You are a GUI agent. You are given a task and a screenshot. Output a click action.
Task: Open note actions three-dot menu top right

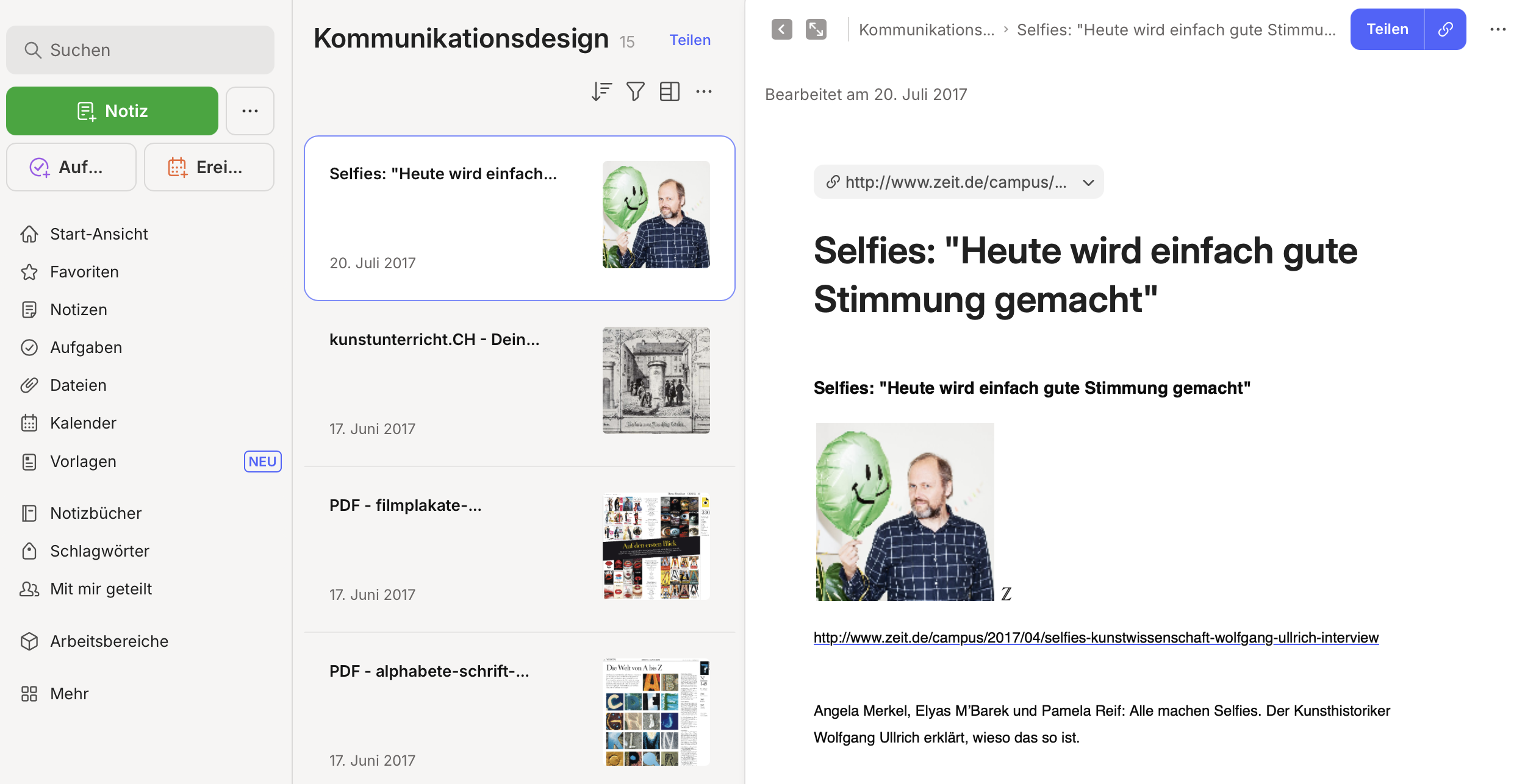pyautogui.click(x=1498, y=29)
